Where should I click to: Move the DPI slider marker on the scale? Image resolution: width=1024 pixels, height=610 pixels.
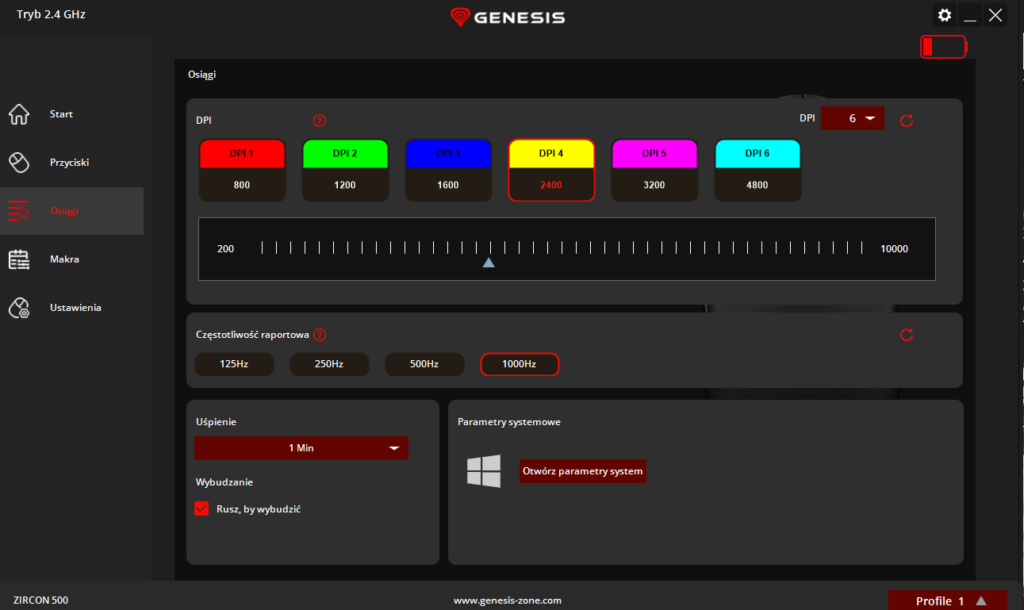(x=488, y=261)
